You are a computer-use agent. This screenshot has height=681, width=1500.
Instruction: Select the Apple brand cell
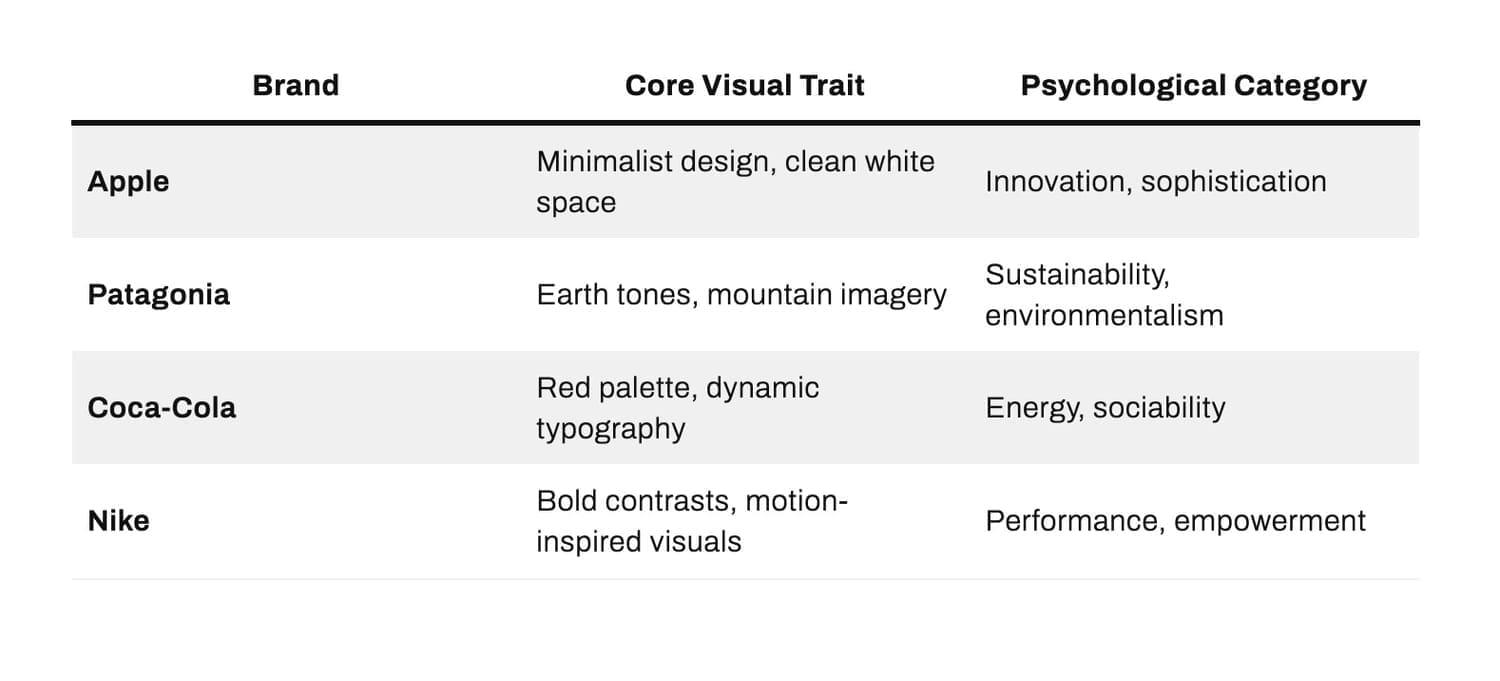129,182
